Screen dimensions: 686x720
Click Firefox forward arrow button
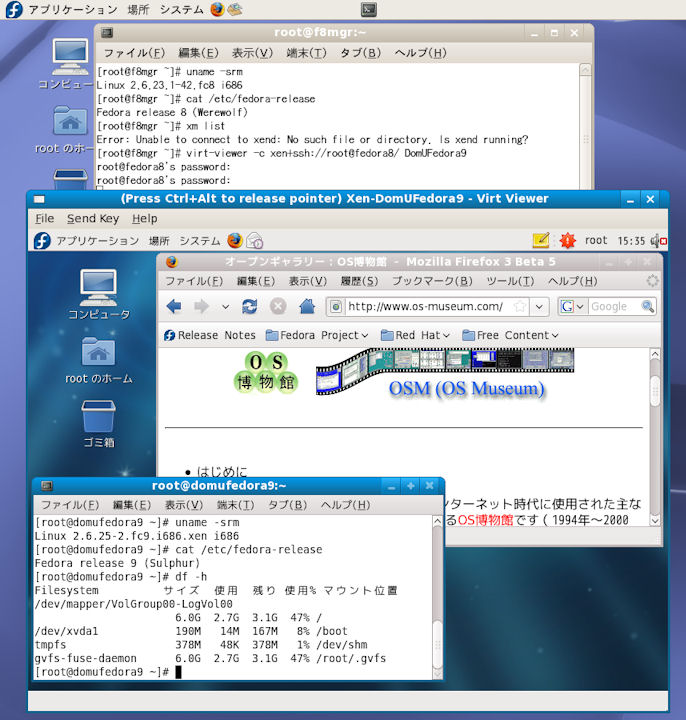point(201,306)
